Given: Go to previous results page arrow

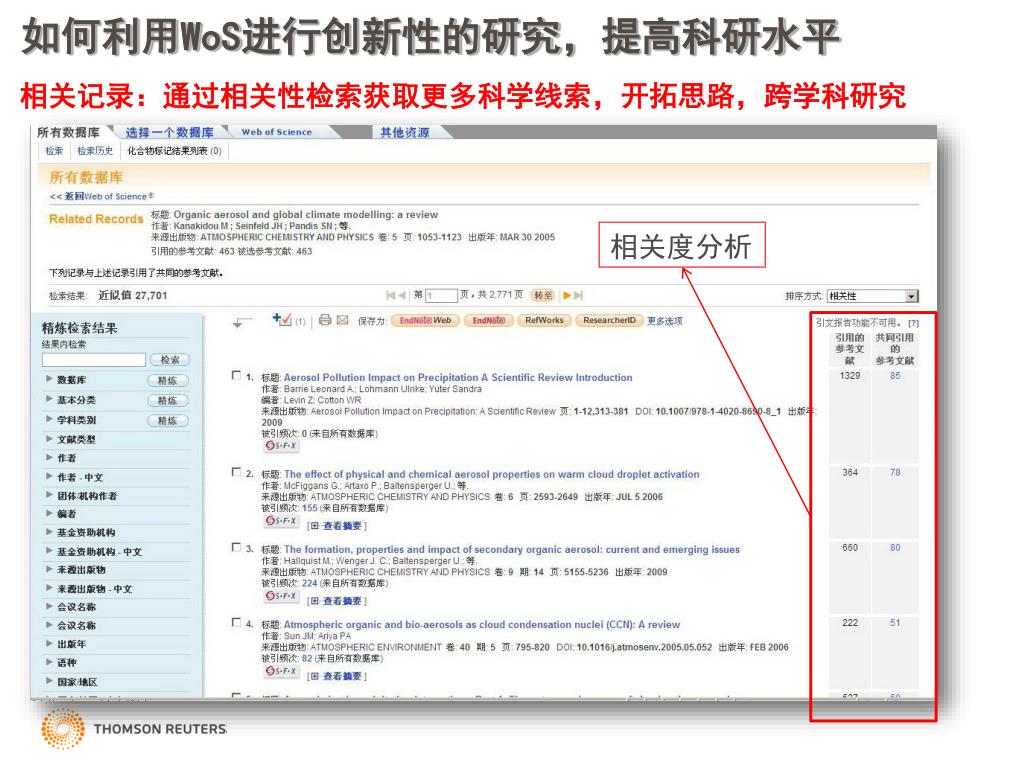Looking at the screenshot, I should tap(402, 295).
